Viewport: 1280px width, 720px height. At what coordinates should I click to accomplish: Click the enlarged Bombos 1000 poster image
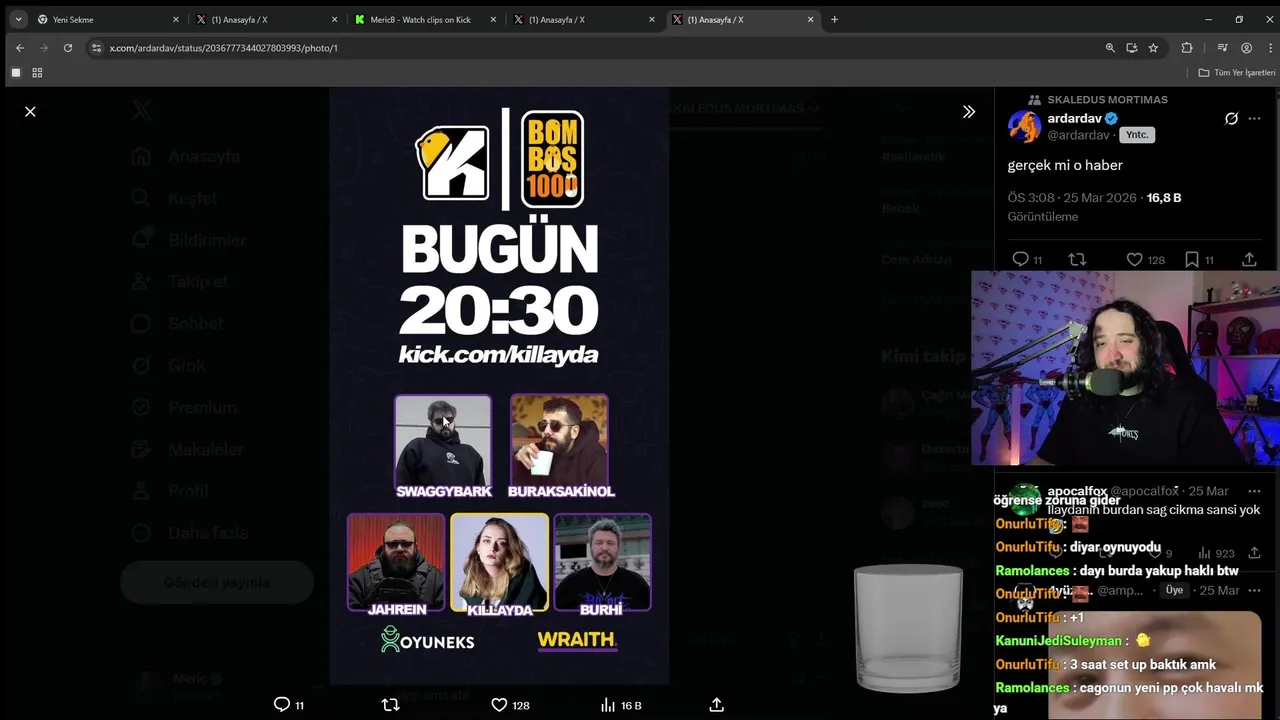[499, 386]
